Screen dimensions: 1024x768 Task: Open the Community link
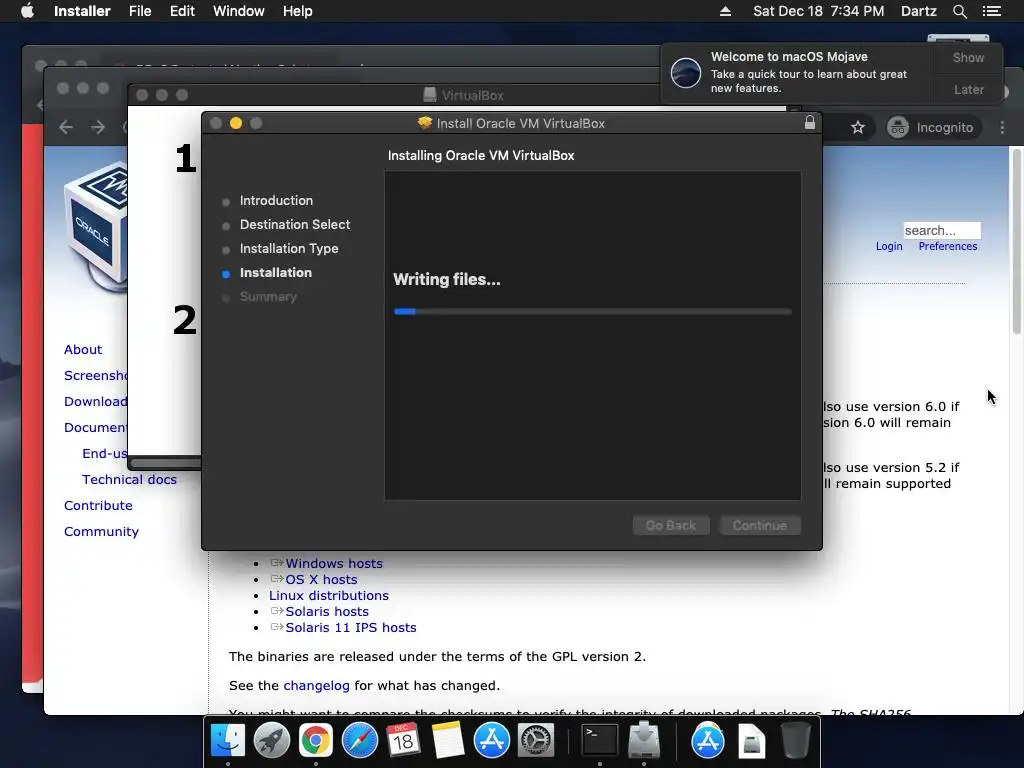coord(101,532)
